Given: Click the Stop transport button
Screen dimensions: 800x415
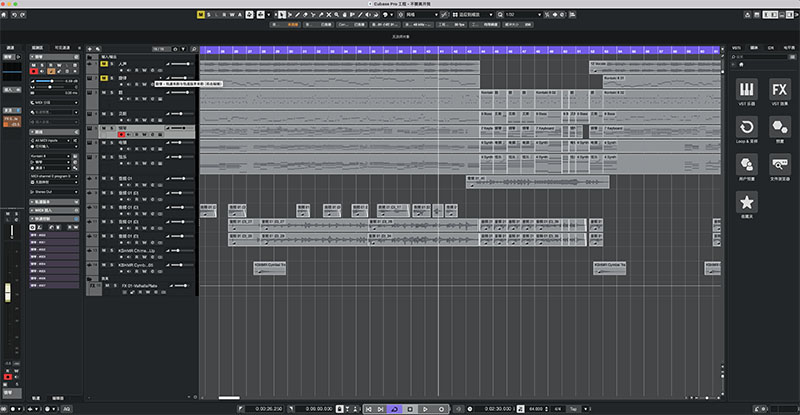Looking at the screenshot, I should [410, 409].
